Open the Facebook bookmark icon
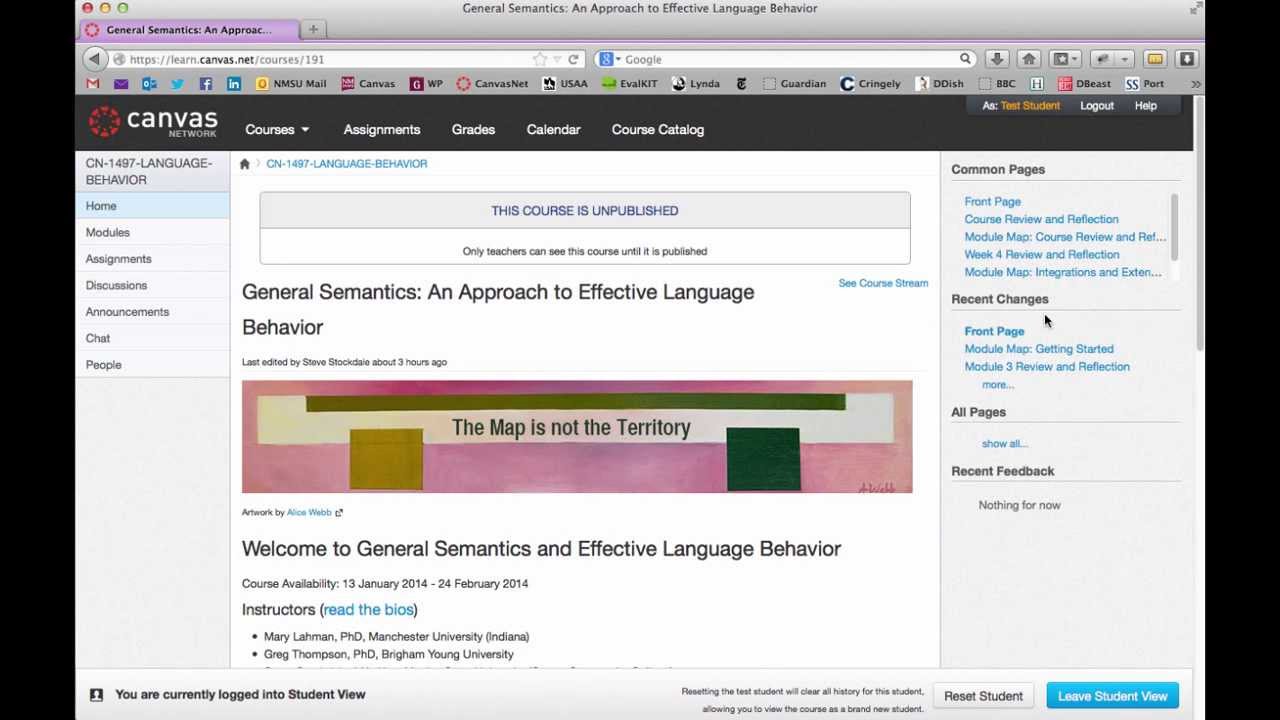The height and width of the screenshot is (720, 1280). 205,84
